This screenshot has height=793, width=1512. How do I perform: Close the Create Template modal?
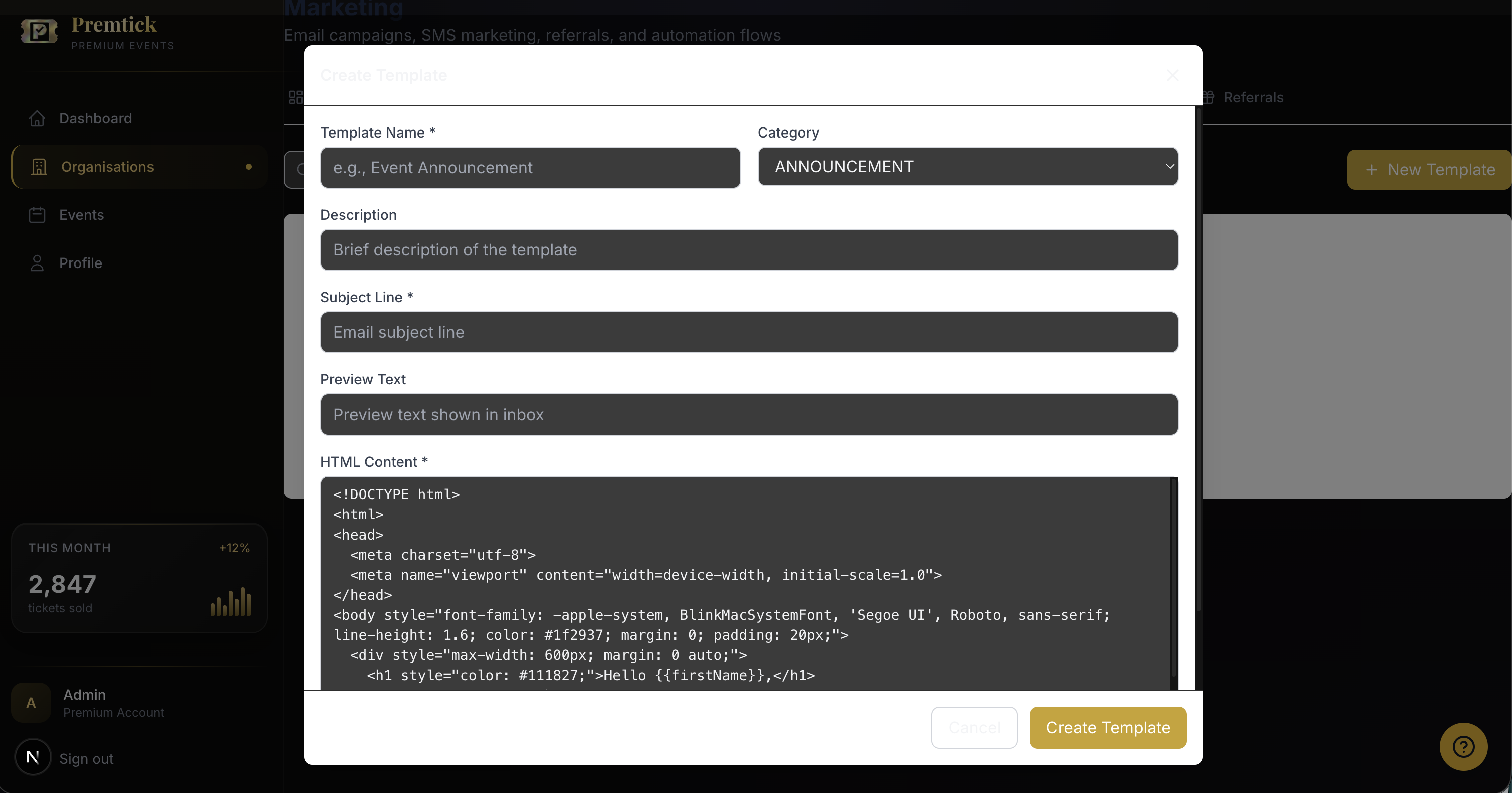click(1172, 75)
